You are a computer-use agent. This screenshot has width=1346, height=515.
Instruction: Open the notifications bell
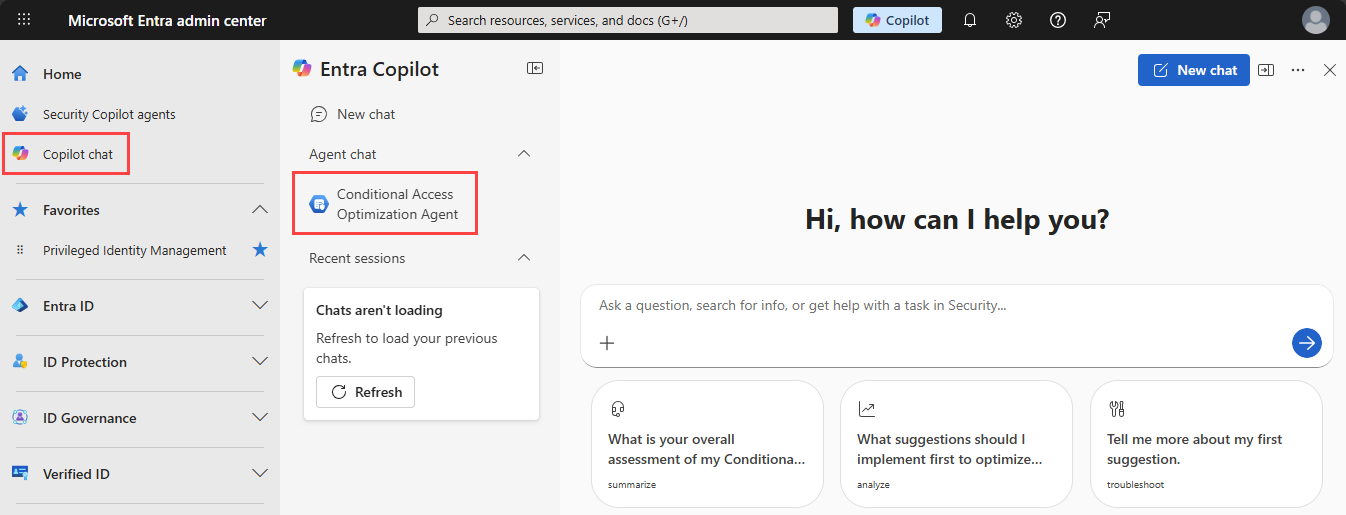[970, 20]
